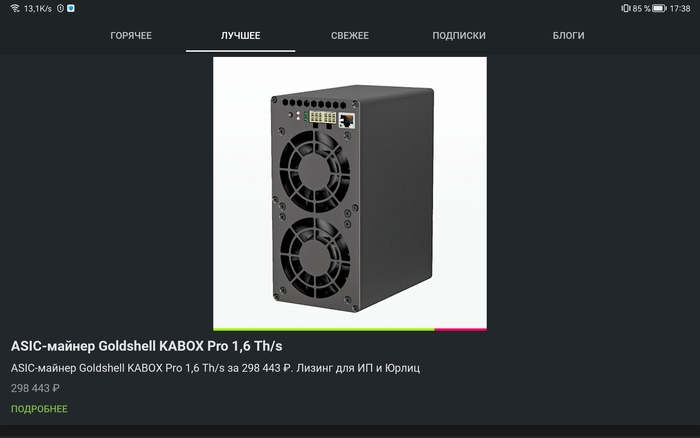The height and width of the screenshot is (438, 700).
Task: Tap the 17:38 clock
Action: click(x=679, y=8)
